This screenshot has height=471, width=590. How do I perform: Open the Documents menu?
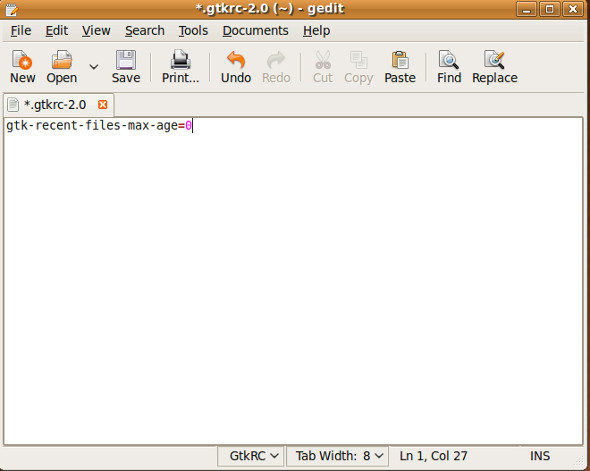[255, 30]
